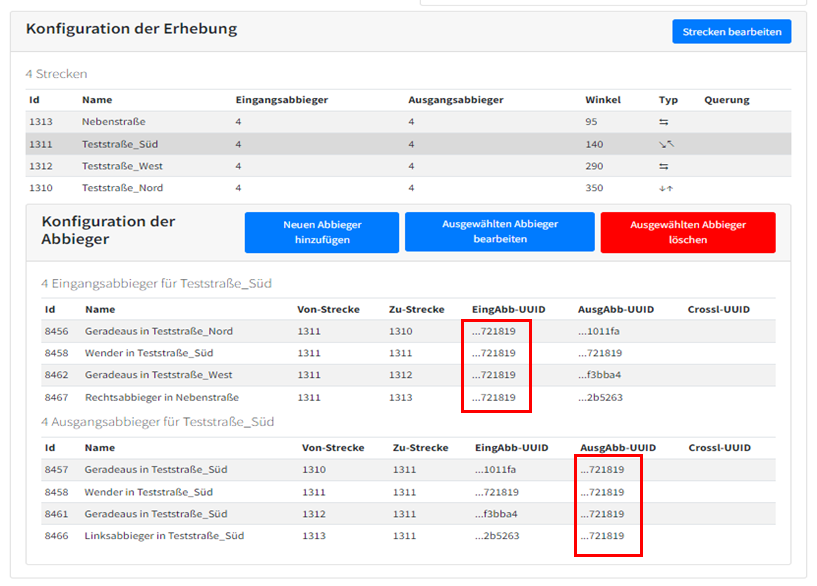Select the Teststraße_West route row
The image size is (817, 586).
408,166
